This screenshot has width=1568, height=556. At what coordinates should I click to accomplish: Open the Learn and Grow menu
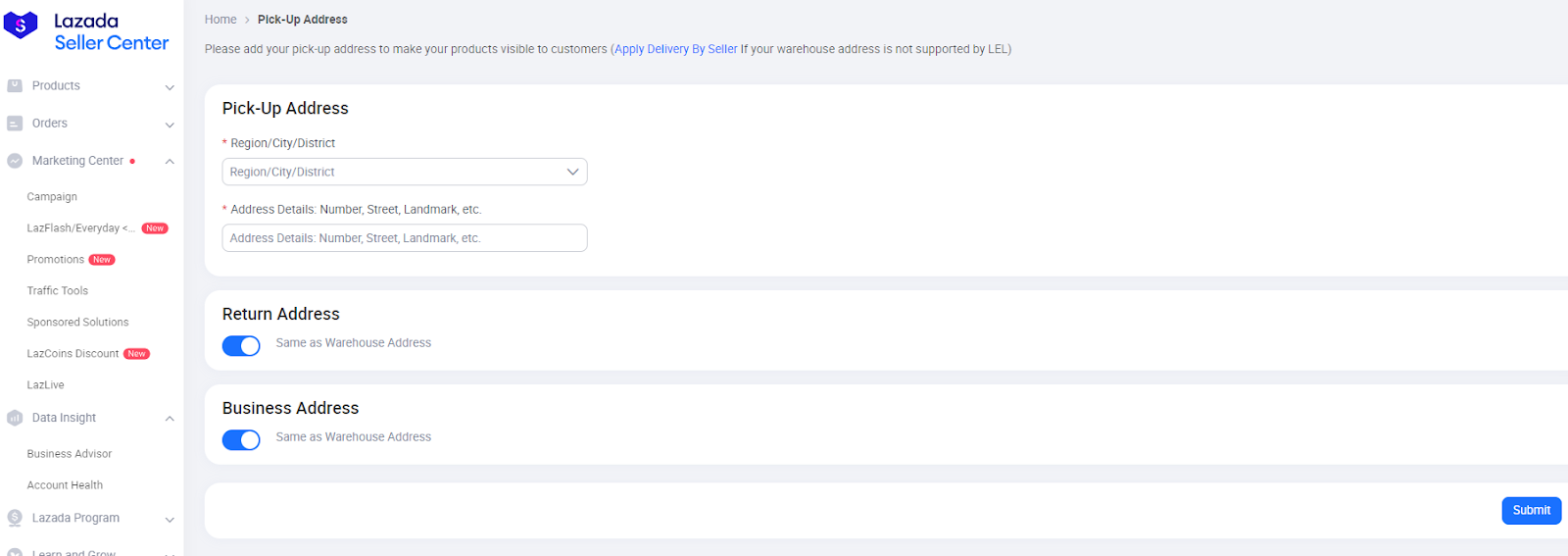(x=73, y=552)
